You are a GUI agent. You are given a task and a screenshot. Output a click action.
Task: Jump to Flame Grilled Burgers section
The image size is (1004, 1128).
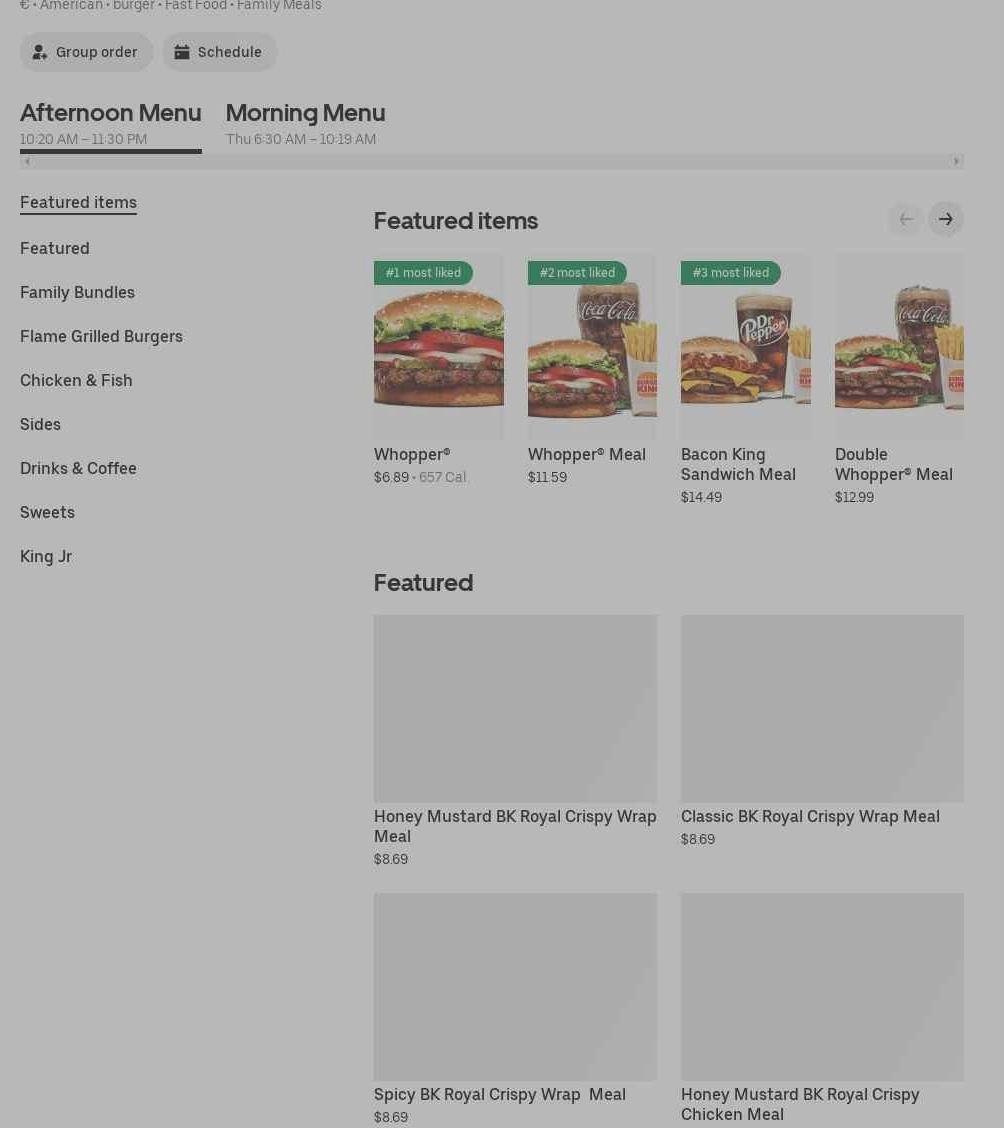pos(101,336)
